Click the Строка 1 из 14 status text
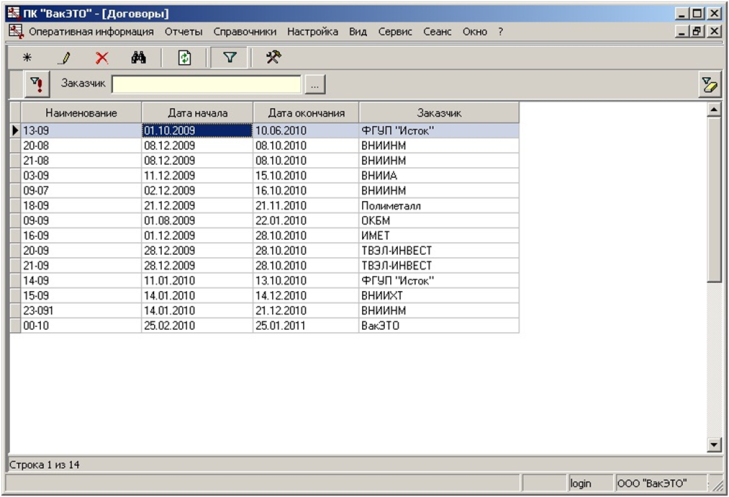This screenshot has height=497, width=729. (45, 464)
